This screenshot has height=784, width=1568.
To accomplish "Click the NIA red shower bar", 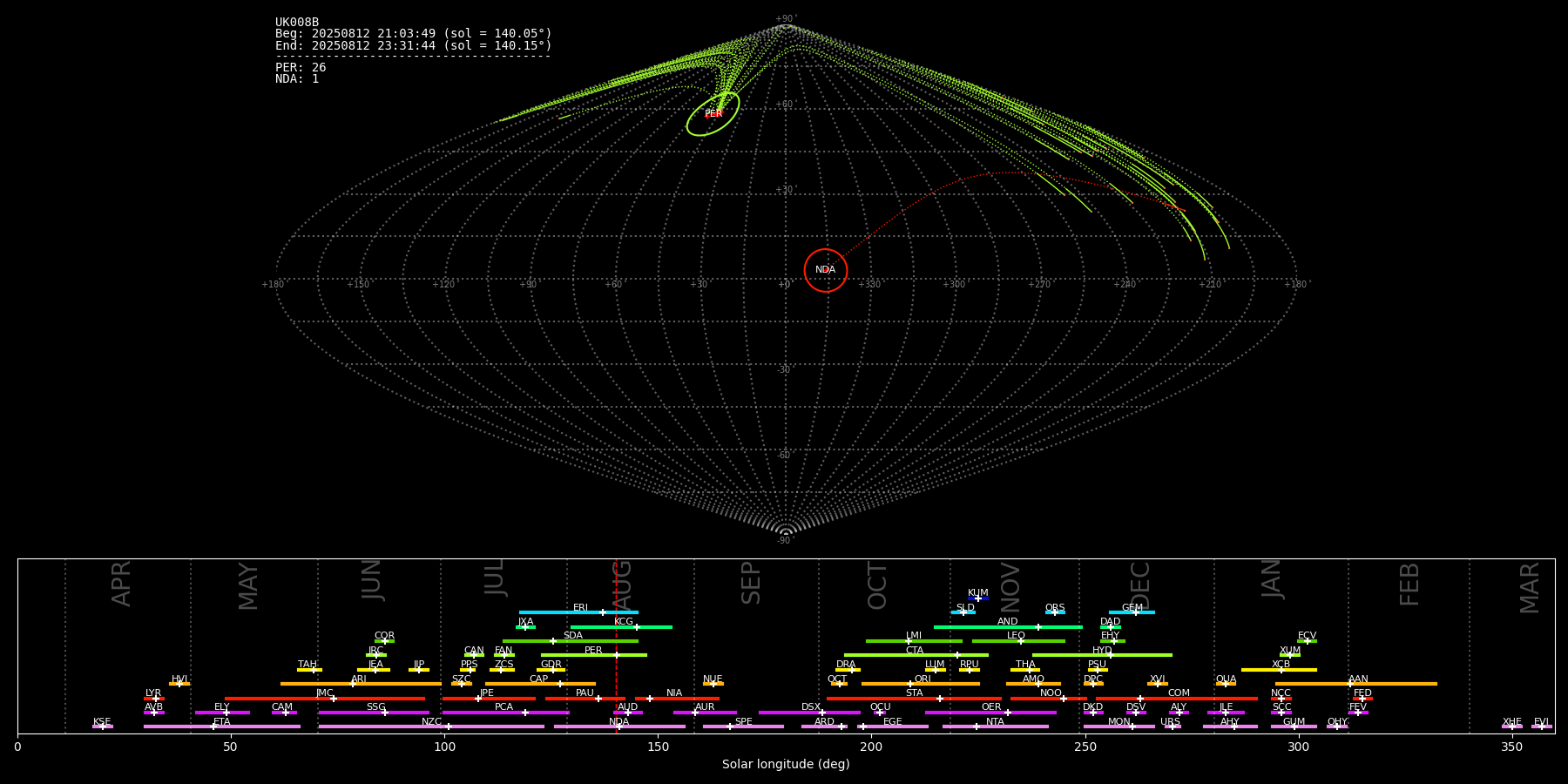I will (x=677, y=698).
